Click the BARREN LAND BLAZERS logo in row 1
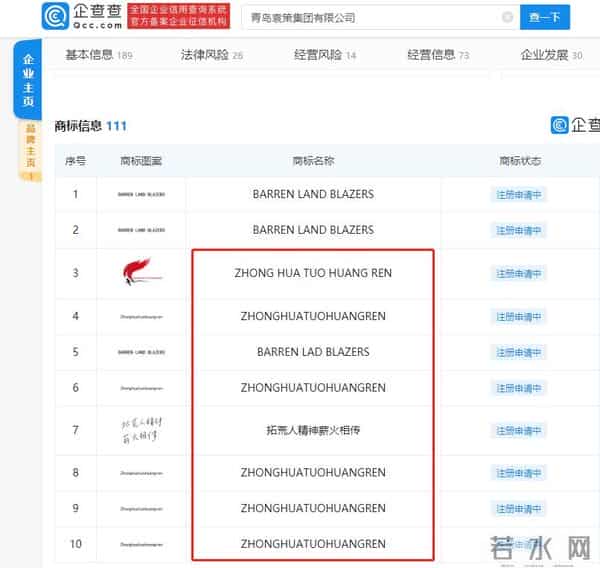This screenshot has width=600, height=568. pyautogui.click(x=140, y=195)
